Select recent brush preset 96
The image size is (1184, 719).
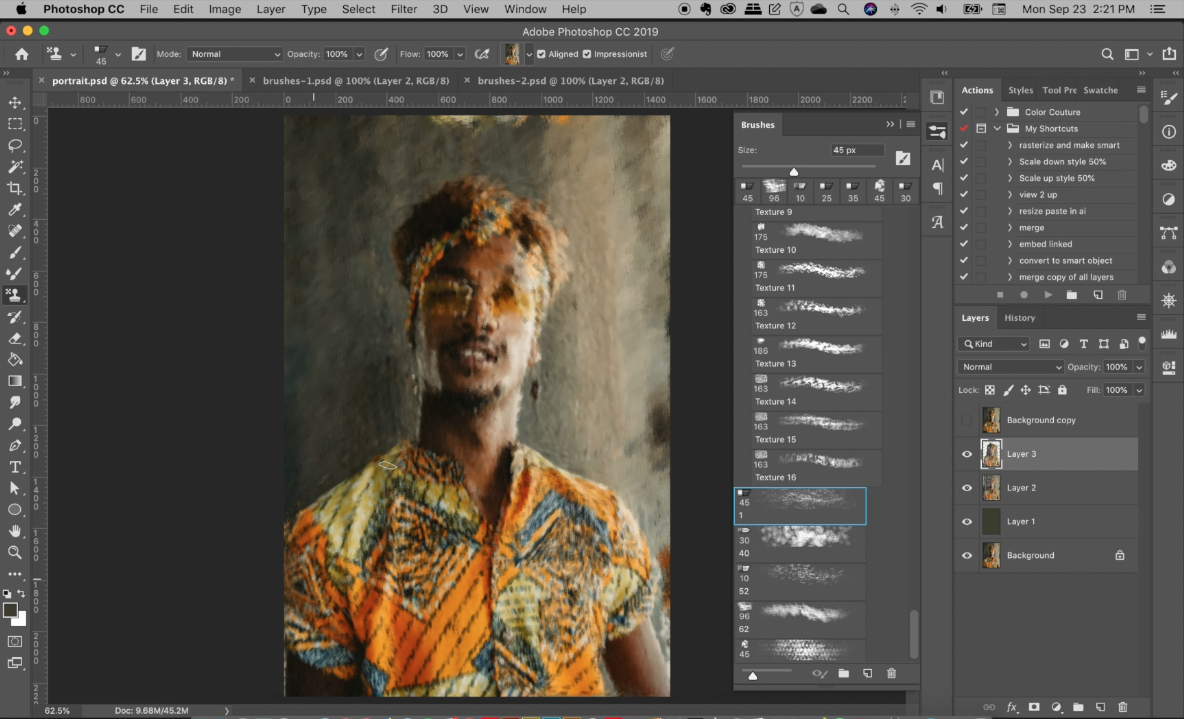click(x=774, y=190)
